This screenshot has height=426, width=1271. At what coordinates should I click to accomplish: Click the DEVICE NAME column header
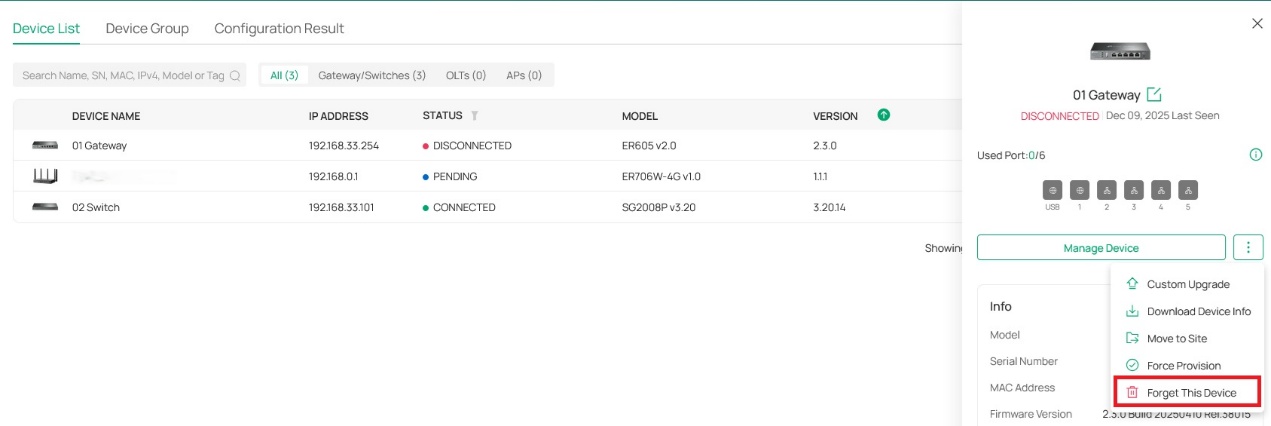[x=106, y=116]
